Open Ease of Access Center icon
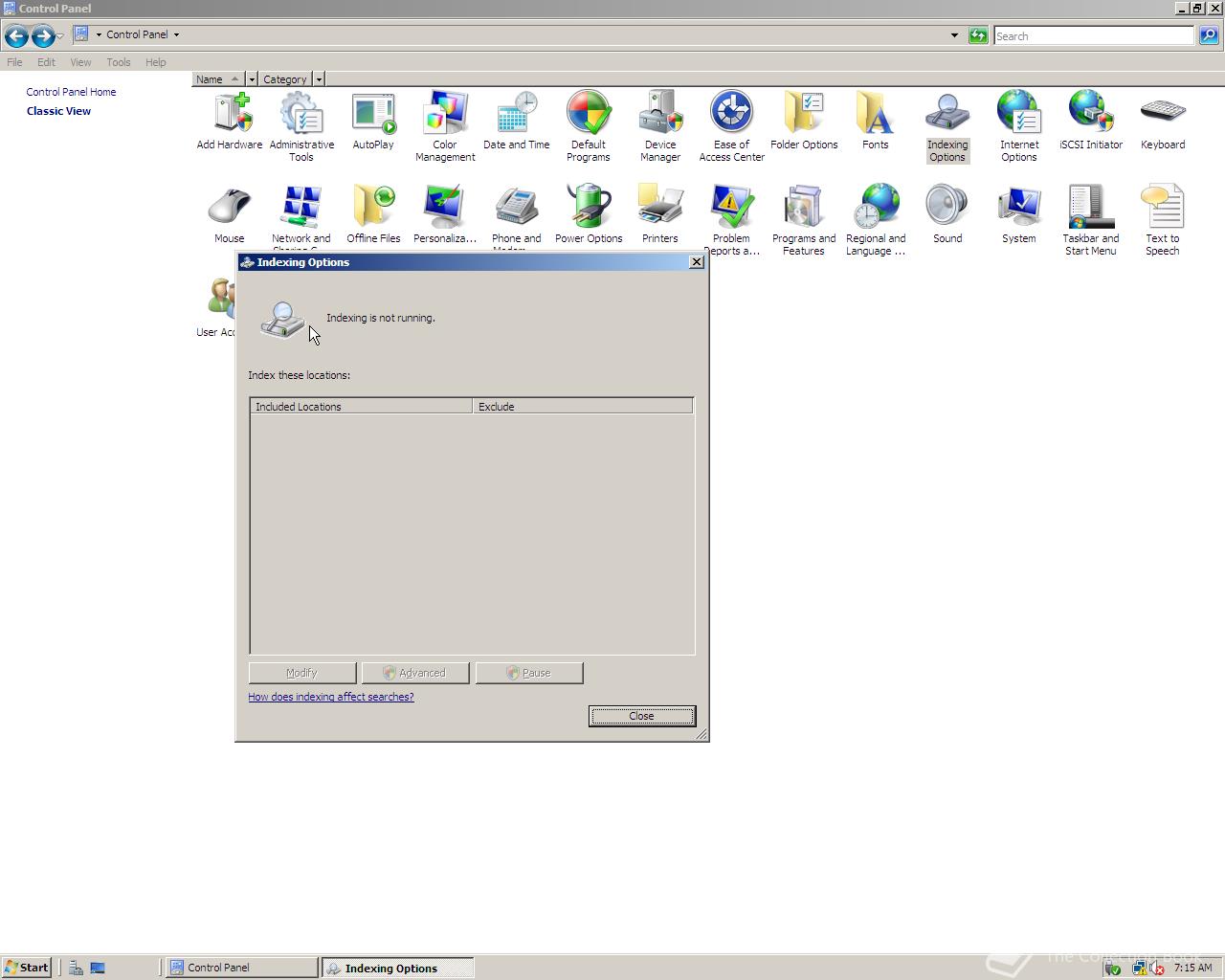Viewport: 1225px width, 980px height. [732, 125]
